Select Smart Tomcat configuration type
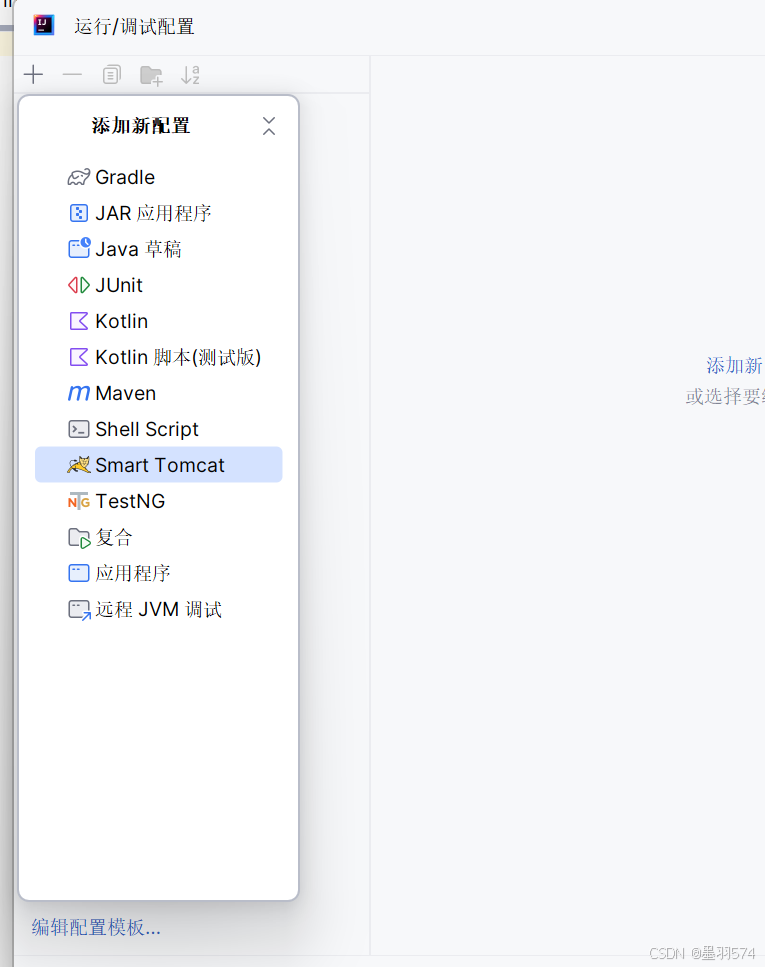 click(159, 465)
